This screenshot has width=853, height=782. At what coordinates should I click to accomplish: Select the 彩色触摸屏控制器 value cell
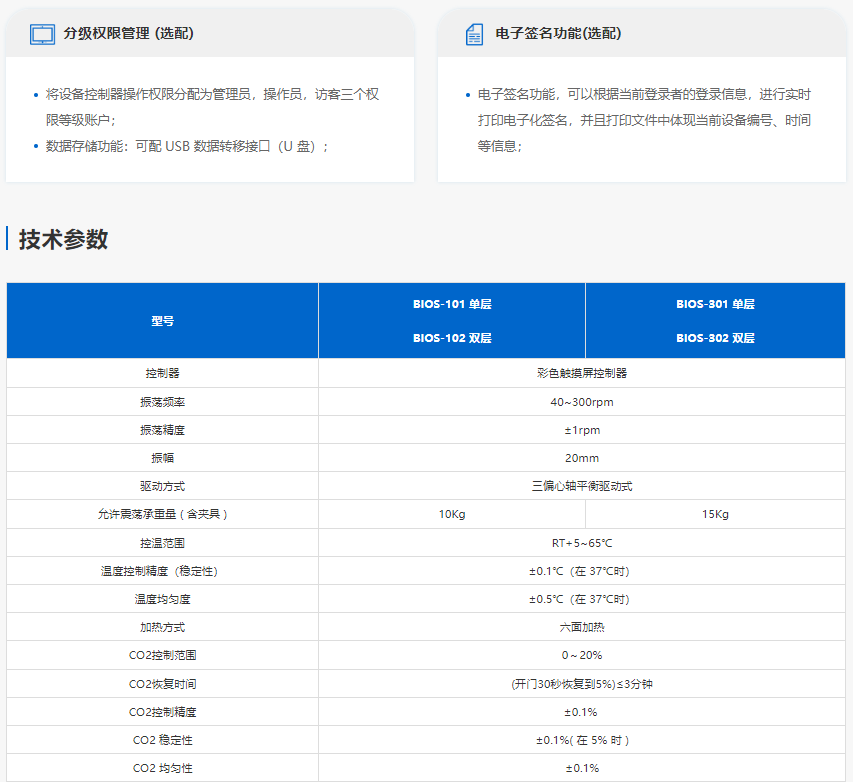click(582, 373)
